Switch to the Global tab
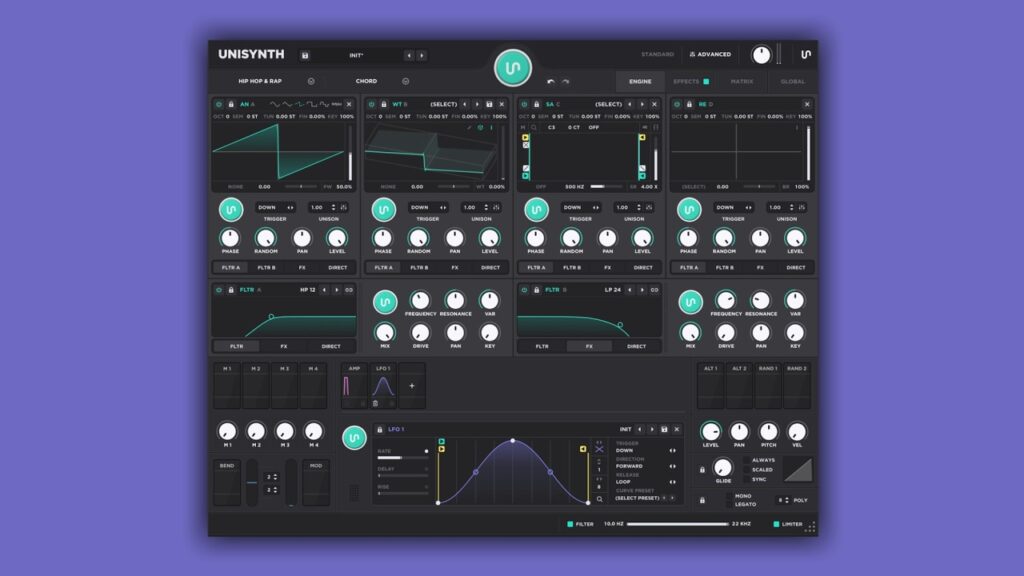Screen dimensions: 1024x576 click(x=793, y=82)
